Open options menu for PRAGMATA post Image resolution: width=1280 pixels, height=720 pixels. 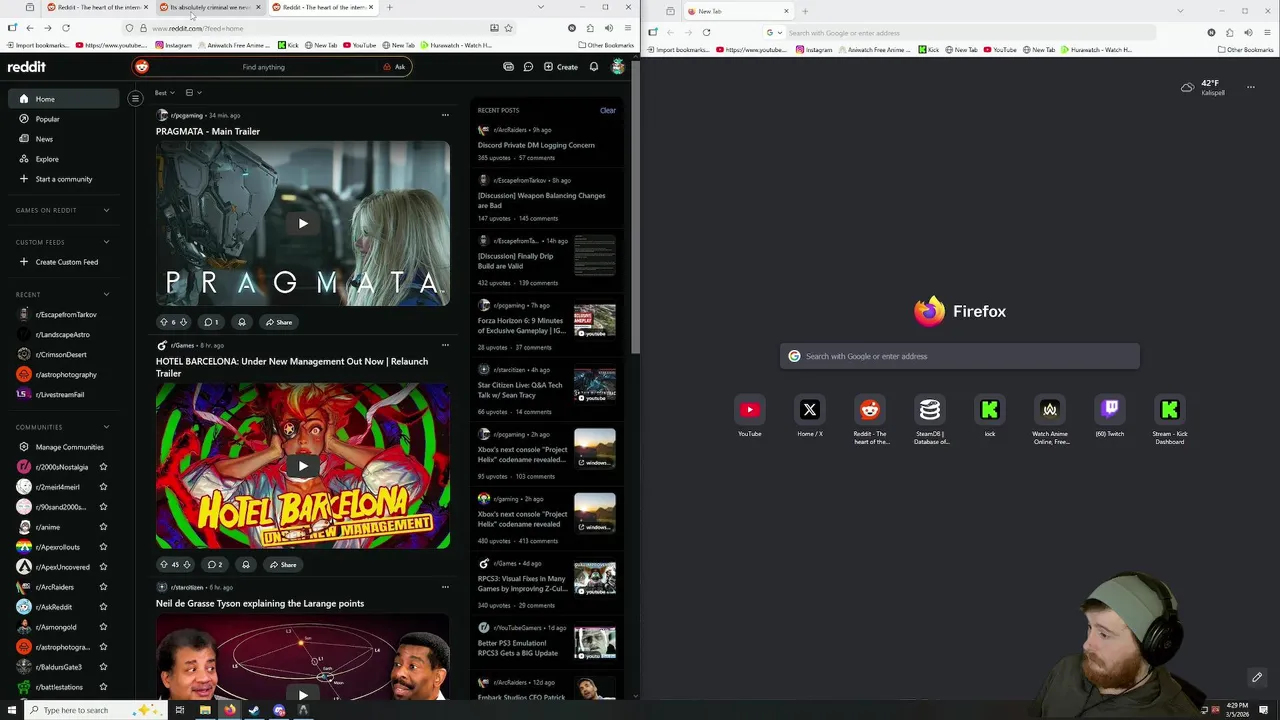coord(445,115)
